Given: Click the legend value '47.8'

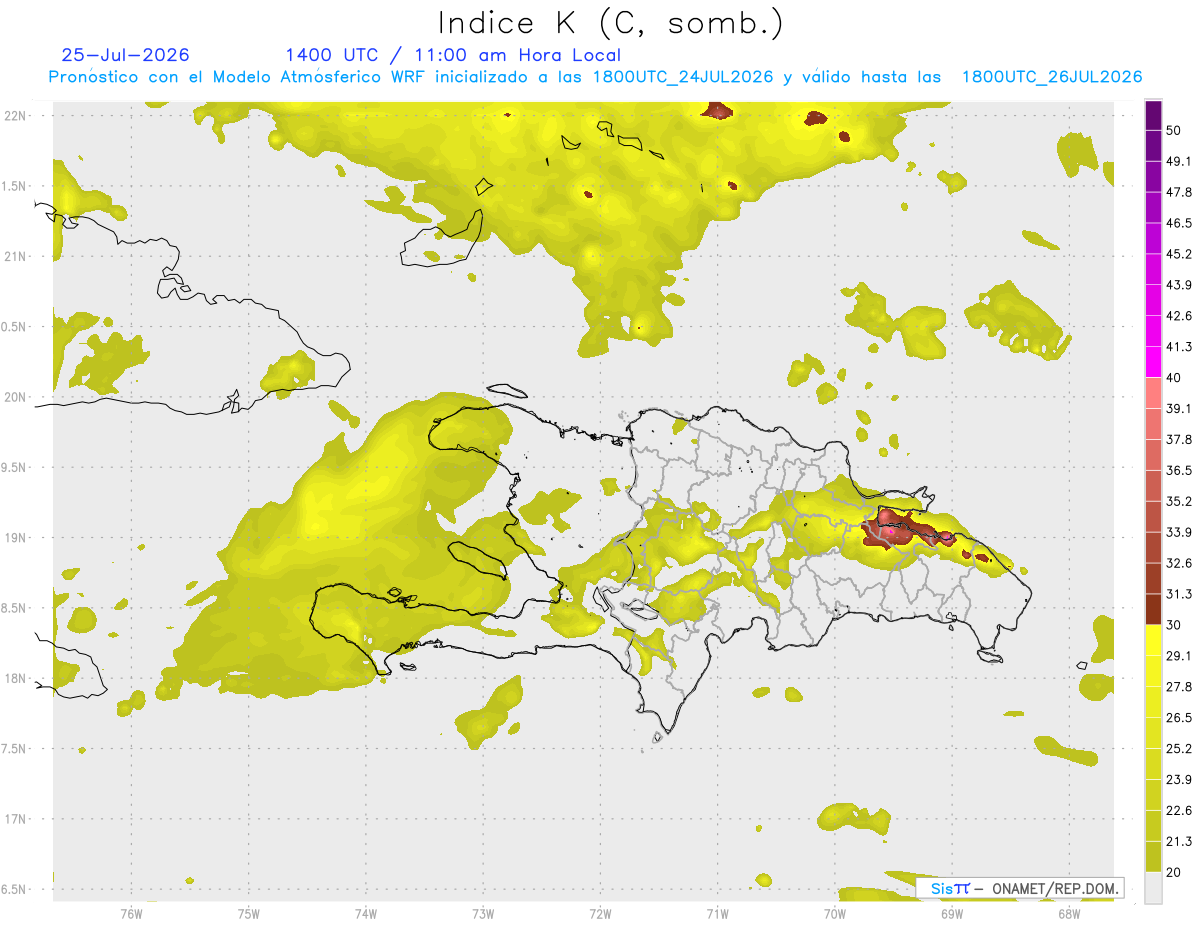Looking at the screenshot, I should tap(1179, 193).
